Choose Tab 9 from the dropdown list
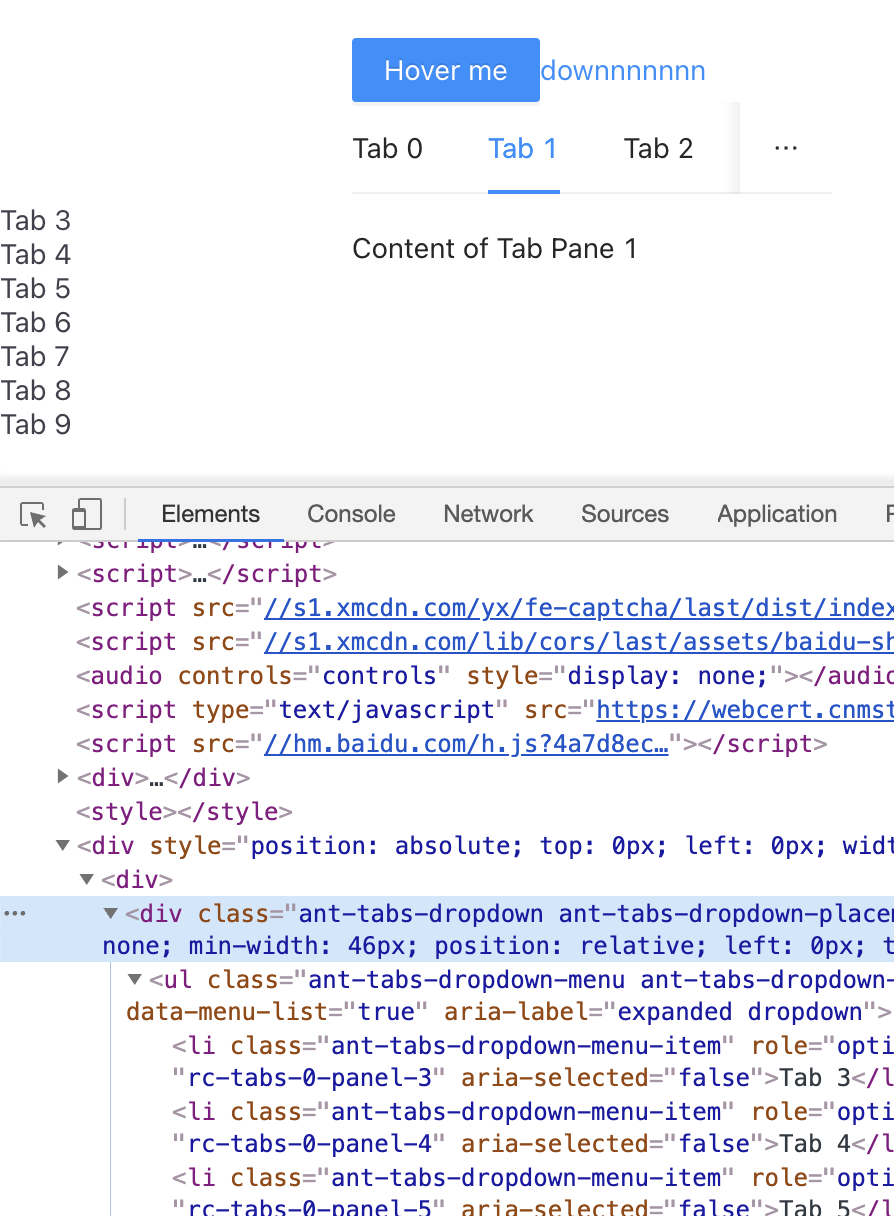The width and height of the screenshot is (894, 1216). (36, 425)
